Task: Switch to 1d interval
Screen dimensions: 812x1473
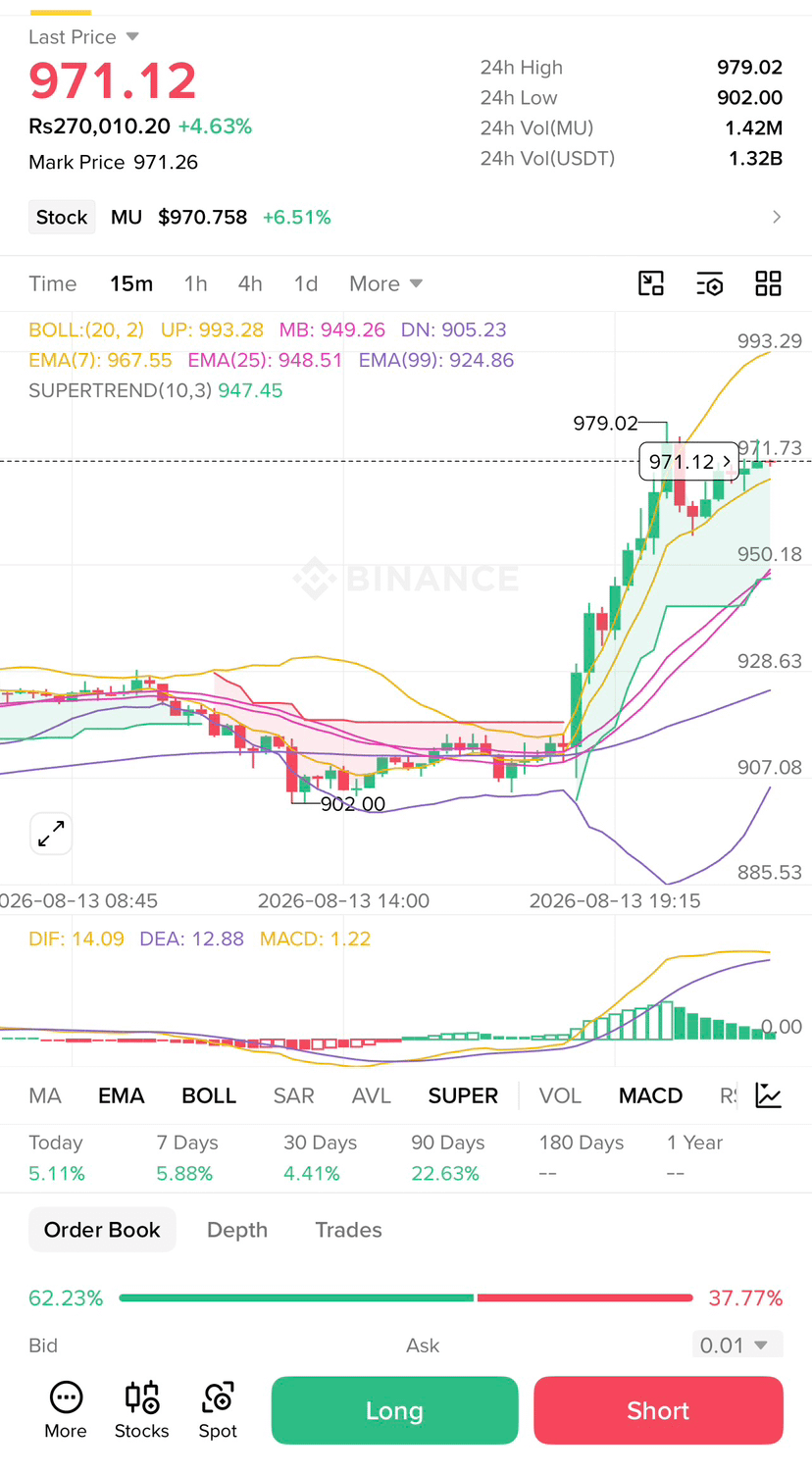Action: pos(306,283)
